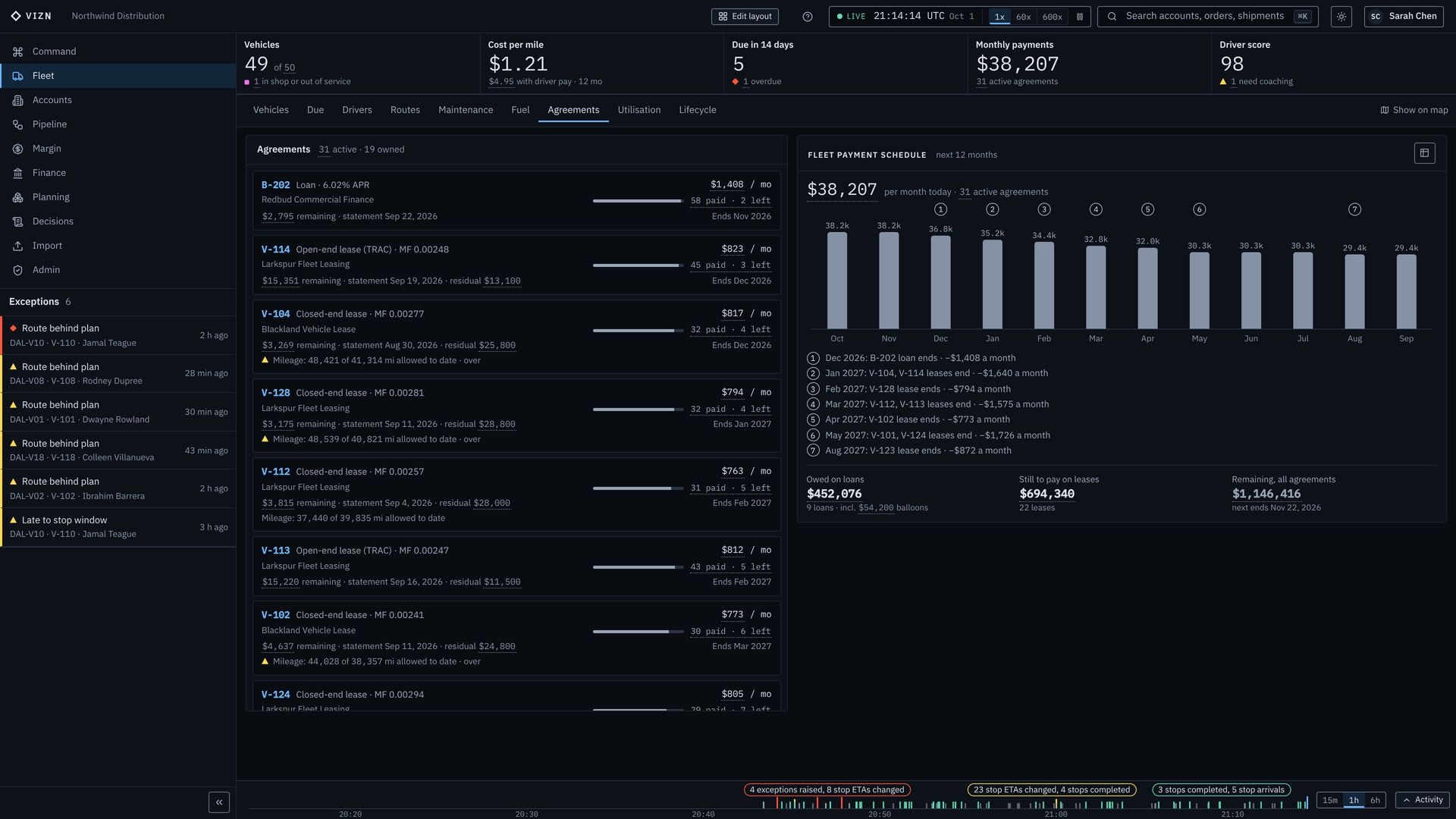Click the Import upload icon
1456x819 pixels.
[x=17, y=246]
